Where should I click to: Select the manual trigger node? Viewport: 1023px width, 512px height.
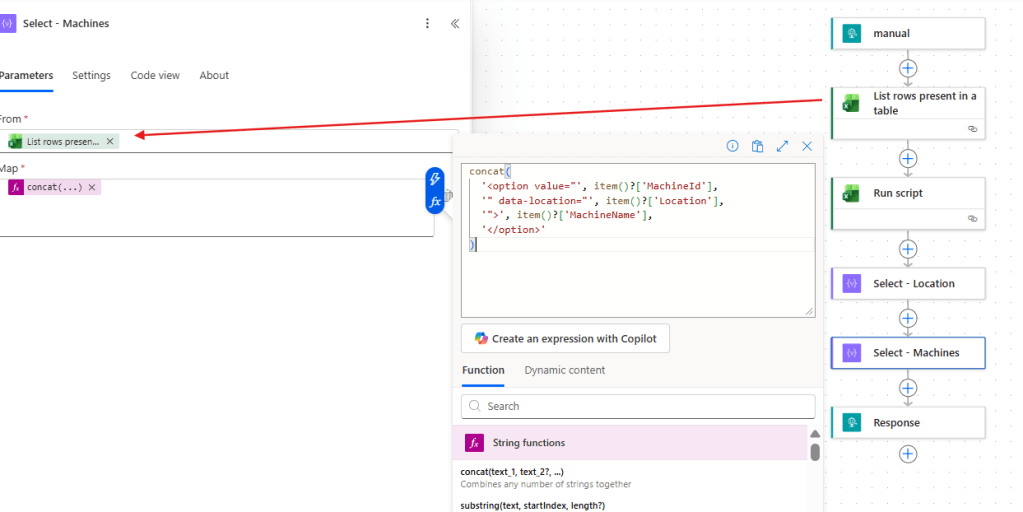click(908, 33)
